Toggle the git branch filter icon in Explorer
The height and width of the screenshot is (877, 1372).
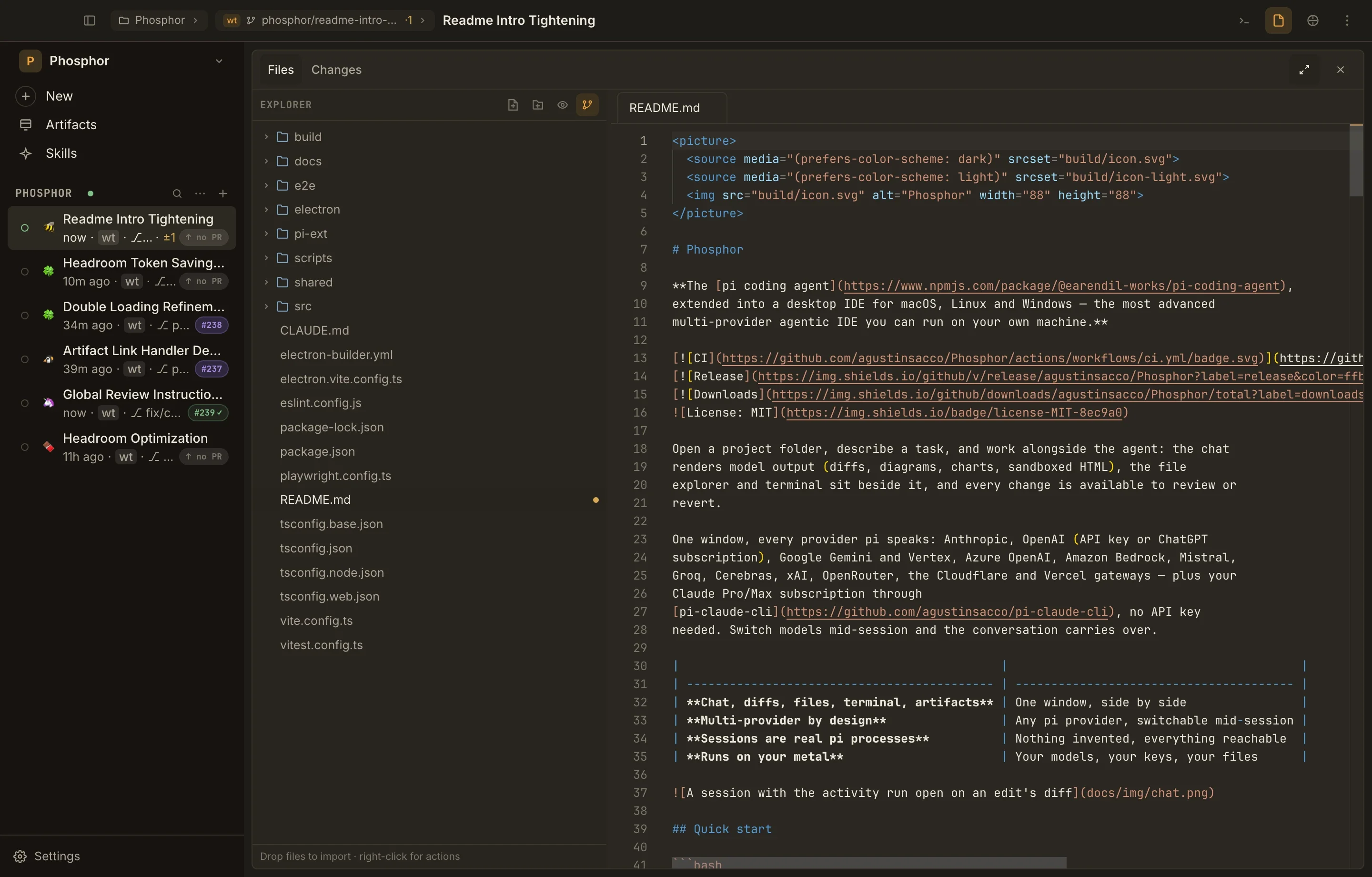click(x=587, y=105)
